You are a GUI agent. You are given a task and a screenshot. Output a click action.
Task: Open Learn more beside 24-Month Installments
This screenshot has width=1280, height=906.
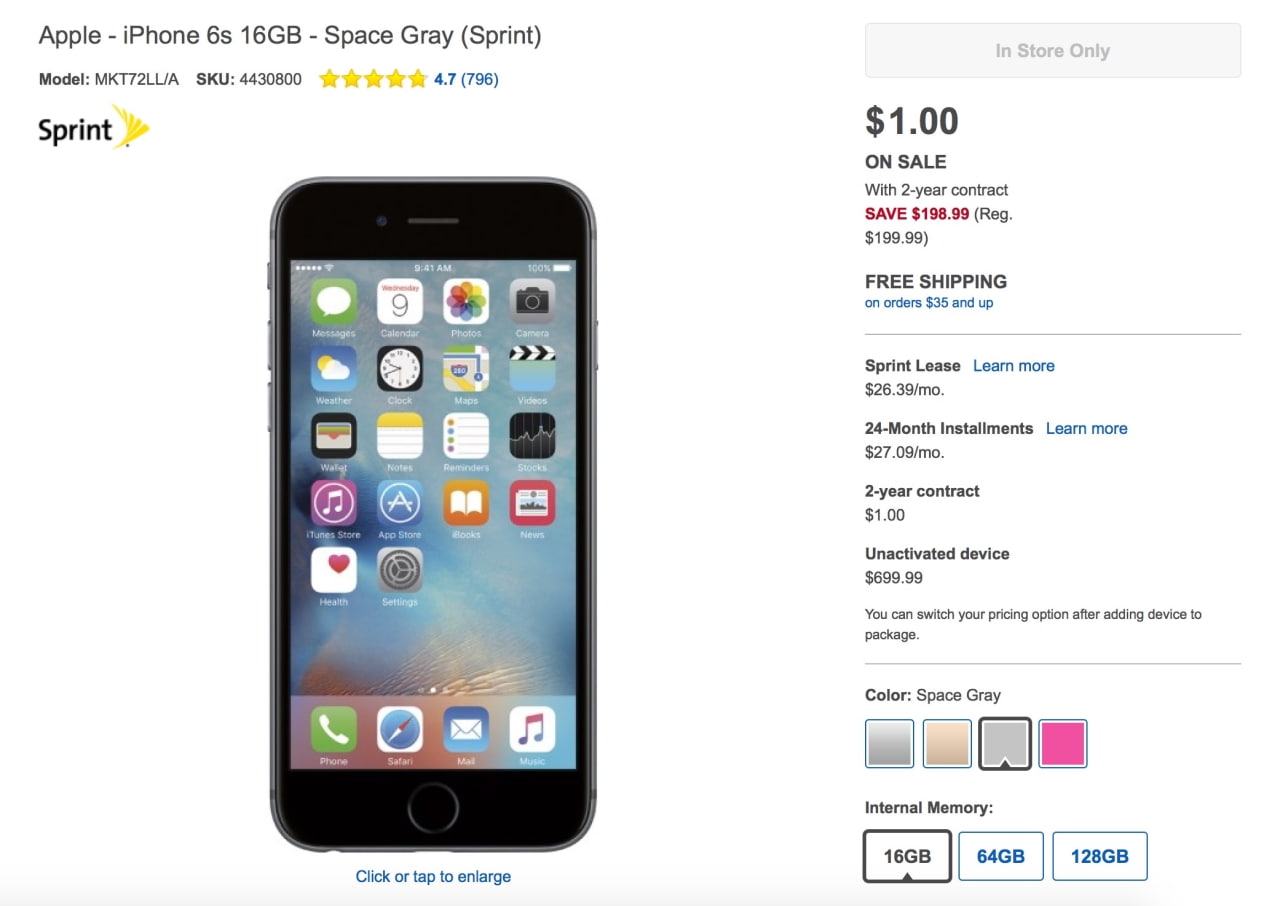1087,429
